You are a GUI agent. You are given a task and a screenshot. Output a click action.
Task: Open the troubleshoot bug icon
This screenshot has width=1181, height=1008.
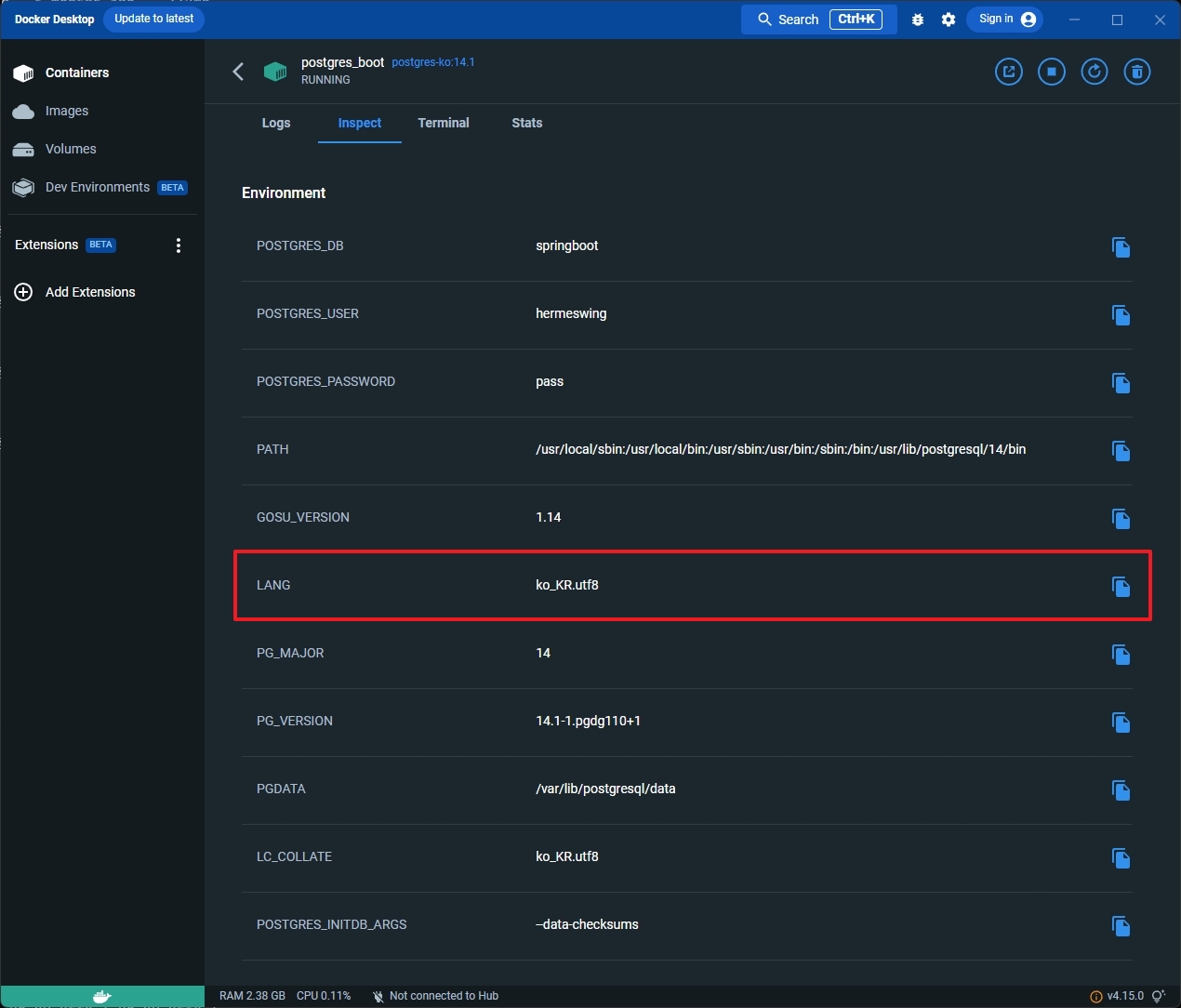(918, 20)
